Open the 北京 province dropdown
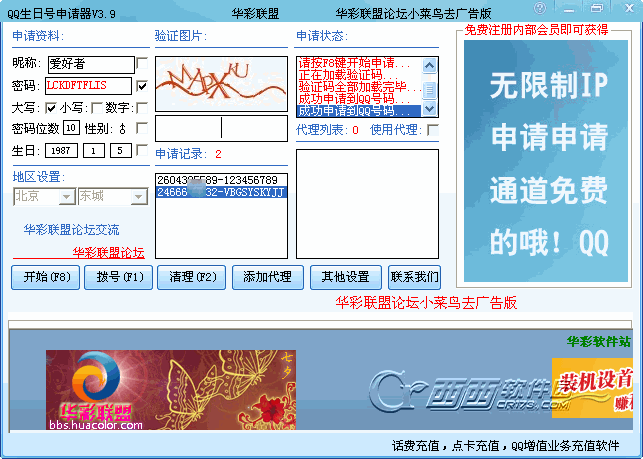Viewport: 643px width, 459px height. coord(67,197)
